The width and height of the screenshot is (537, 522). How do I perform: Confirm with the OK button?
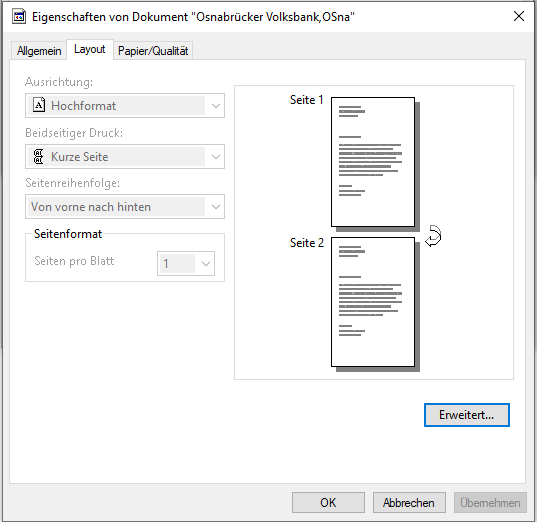(x=328, y=502)
